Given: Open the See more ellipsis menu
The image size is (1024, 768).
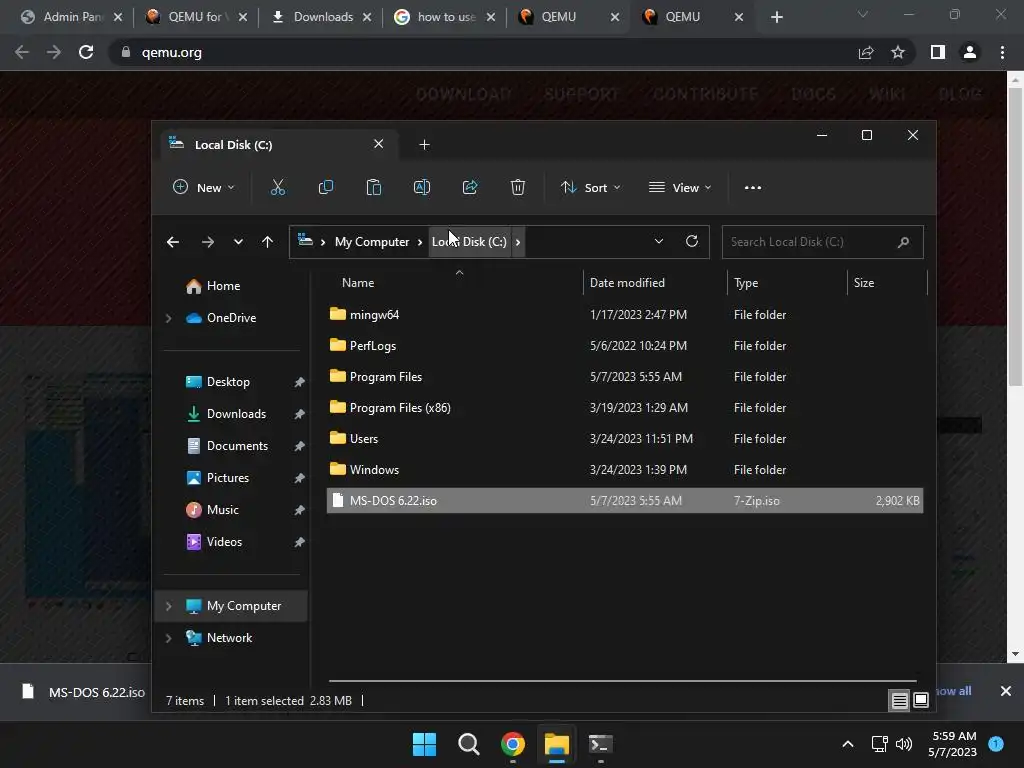Looking at the screenshot, I should pyautogui.click(x=752, y=187).
